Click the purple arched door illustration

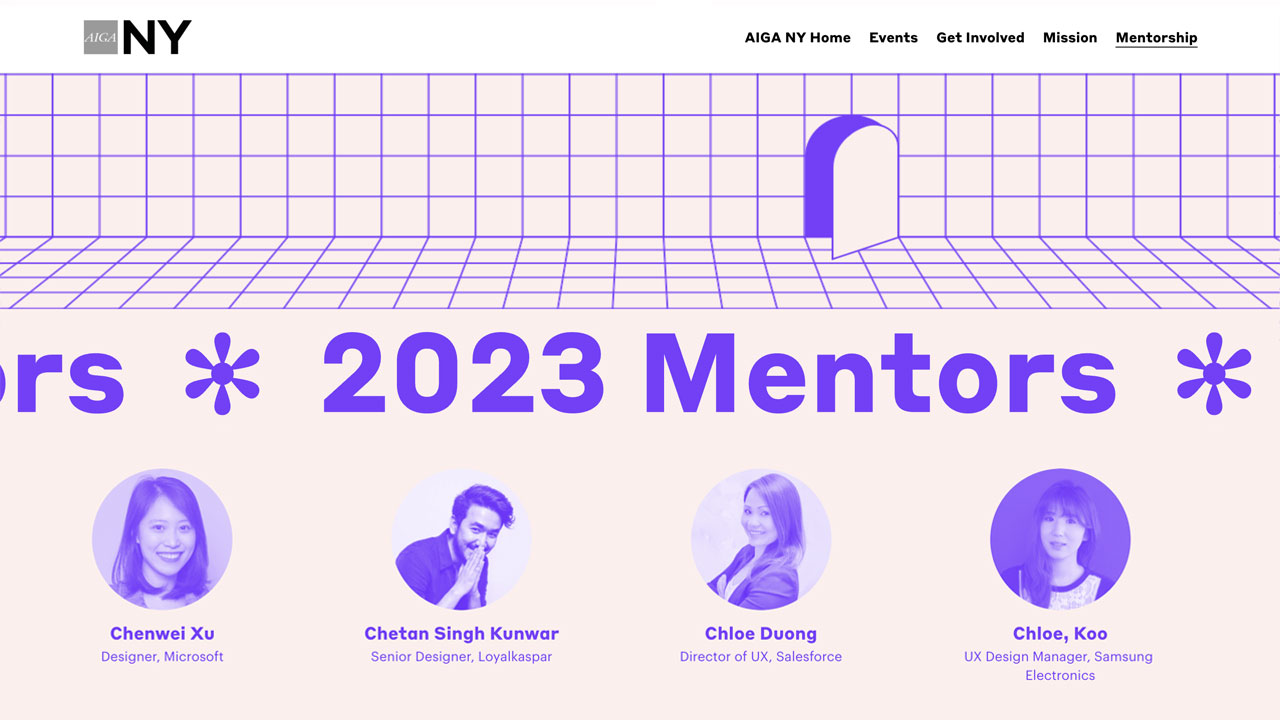click(x=851, y=186)
